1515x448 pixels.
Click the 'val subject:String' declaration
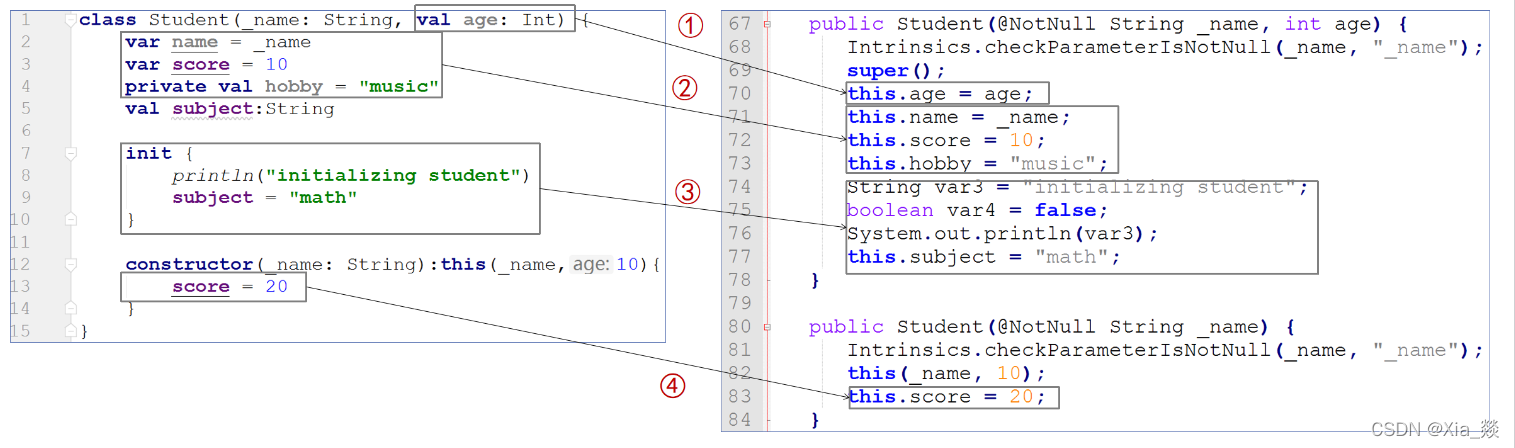(230, 109)
